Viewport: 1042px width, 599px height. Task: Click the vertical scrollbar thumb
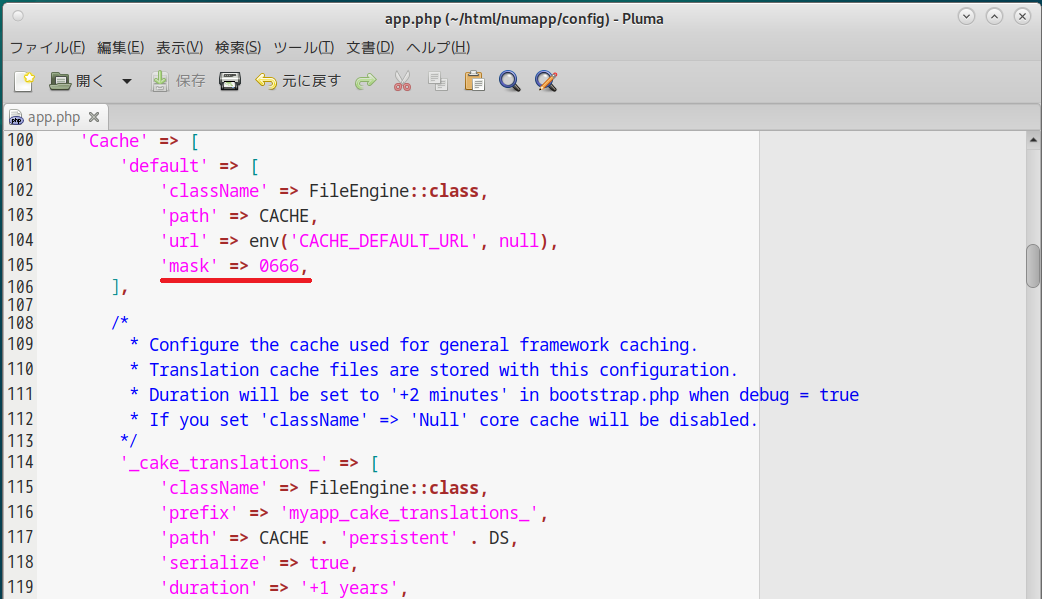point(1033,265)
